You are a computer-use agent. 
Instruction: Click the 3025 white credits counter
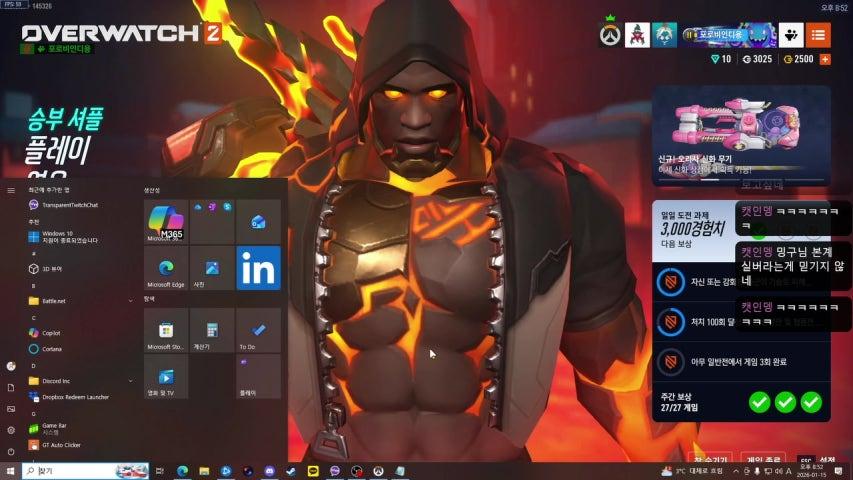pyautogui.click(x=757, y=59)
